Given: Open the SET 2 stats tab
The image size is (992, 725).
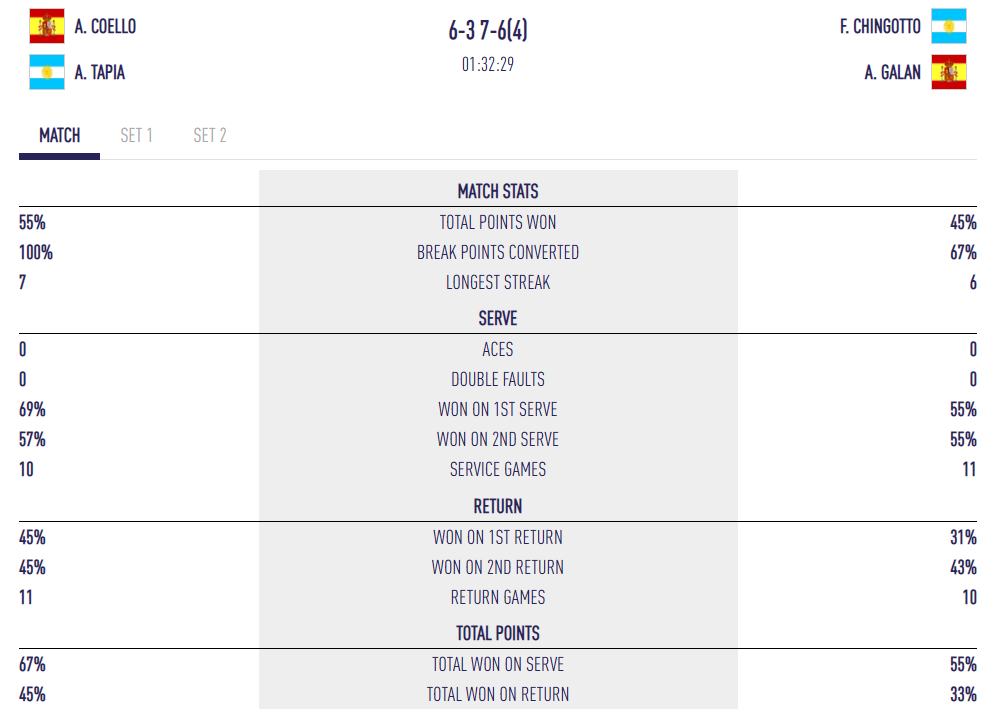Looking at the screenshot, I should (x=210, y=135).
